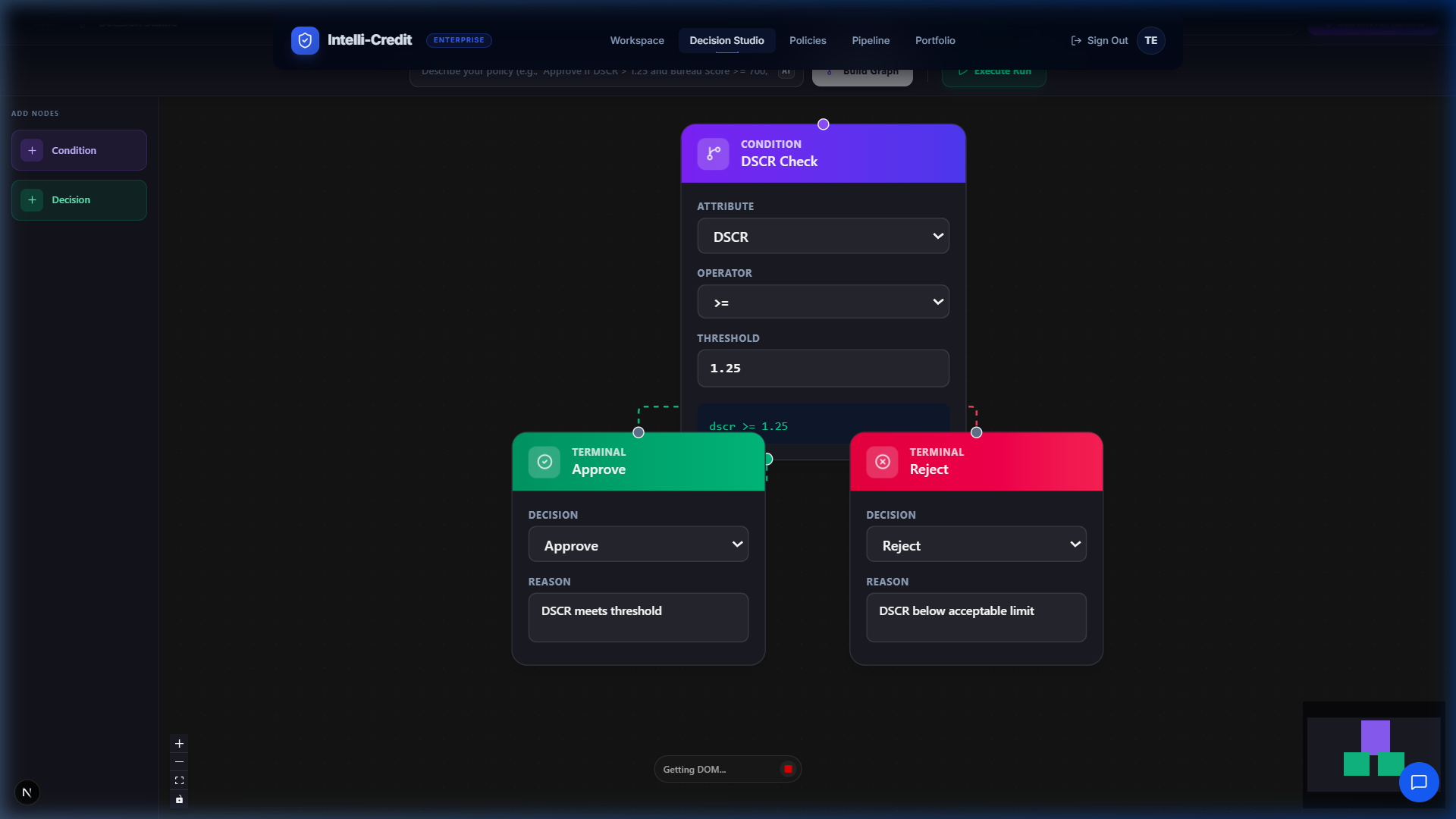Open the chat support bubble

click(x=1418, y=782)
